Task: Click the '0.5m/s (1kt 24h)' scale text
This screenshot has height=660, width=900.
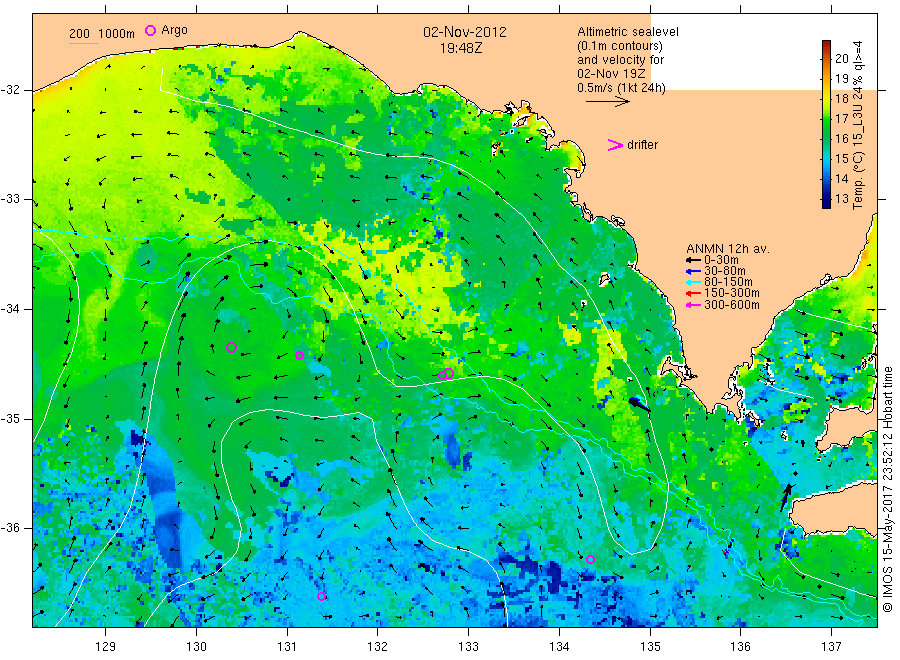Action: tap(622, 88)
